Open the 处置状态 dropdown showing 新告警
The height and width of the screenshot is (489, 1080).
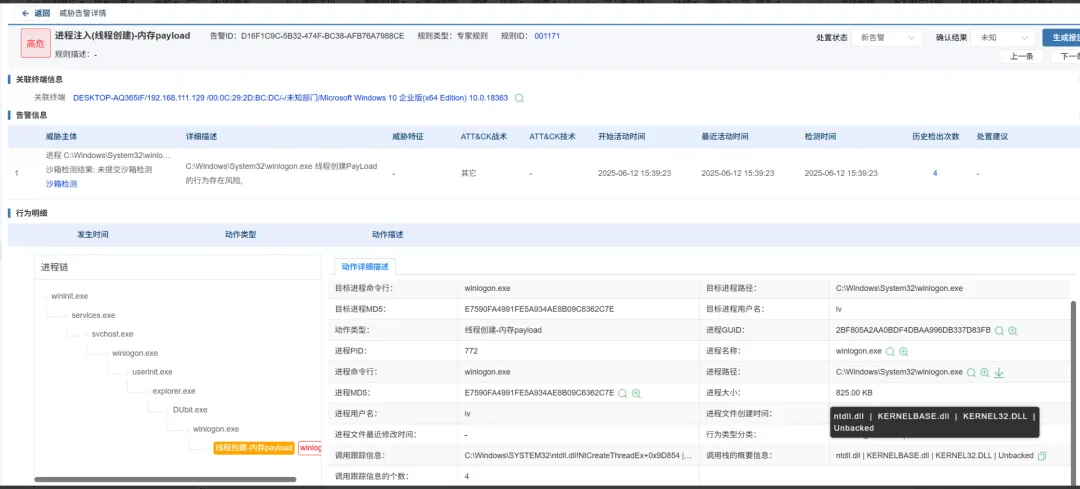point(886,38)
